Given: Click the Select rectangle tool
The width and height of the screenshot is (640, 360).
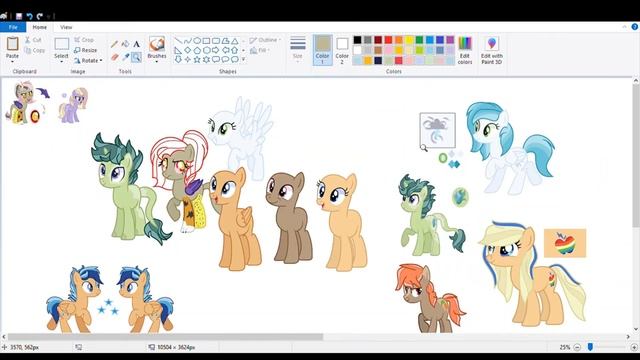Looking at the screenshot, I should click(61, 44).
